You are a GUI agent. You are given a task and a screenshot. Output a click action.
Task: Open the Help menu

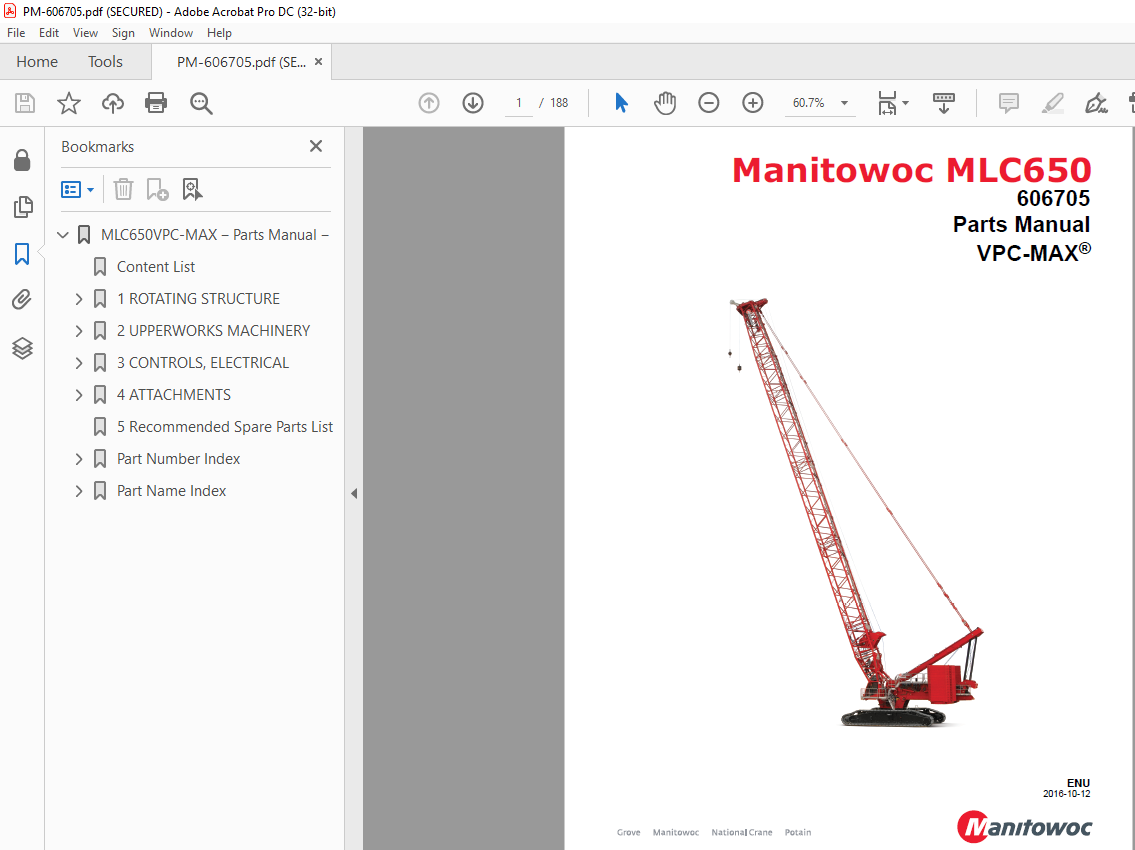click(x=219, y=33)
